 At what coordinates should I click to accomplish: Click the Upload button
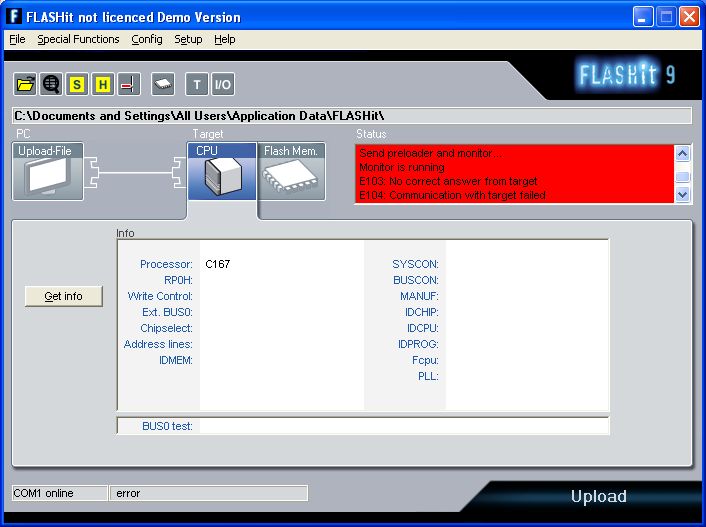tap(598, 496)
